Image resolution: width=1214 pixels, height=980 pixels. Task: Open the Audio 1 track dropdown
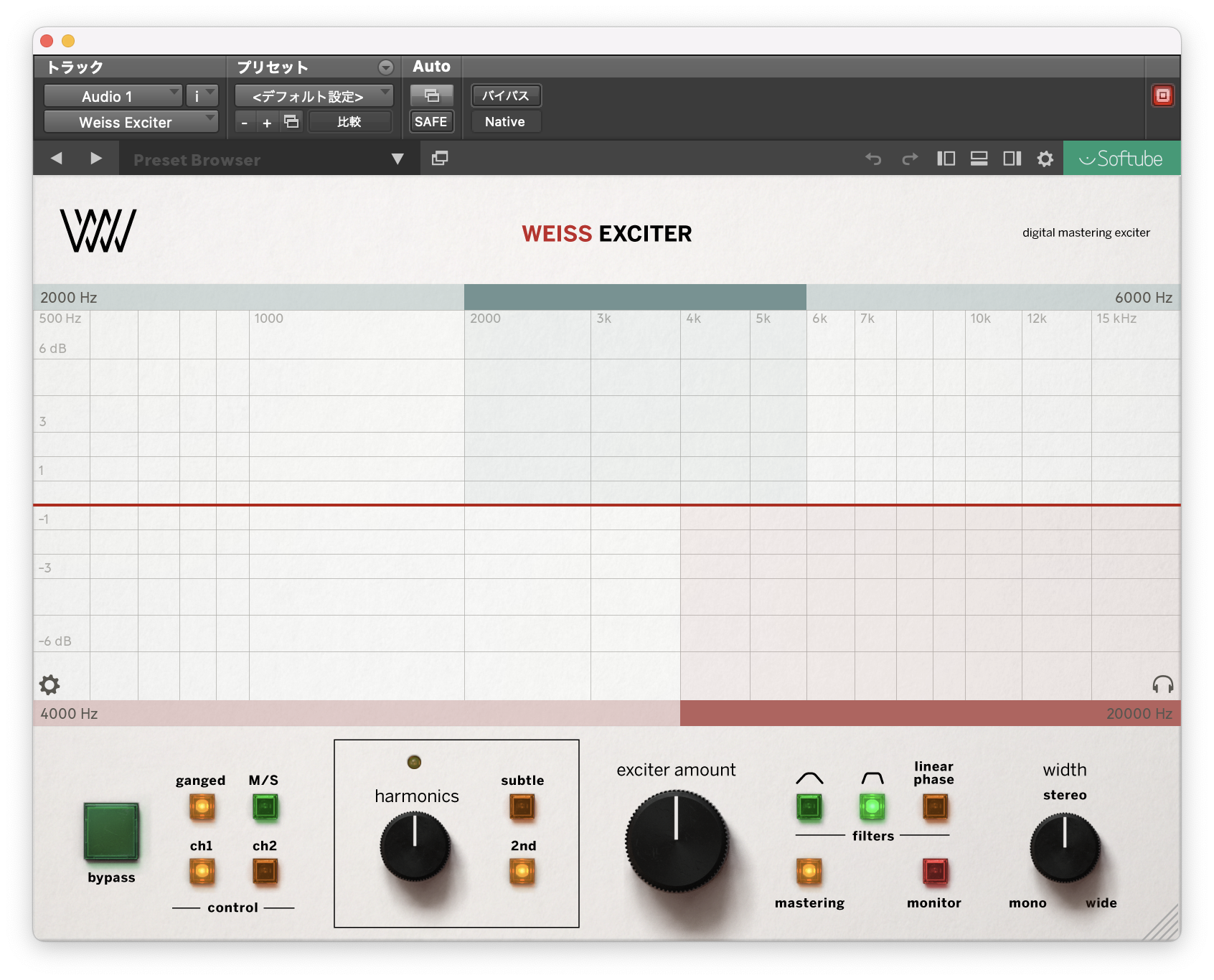(113, 96)
